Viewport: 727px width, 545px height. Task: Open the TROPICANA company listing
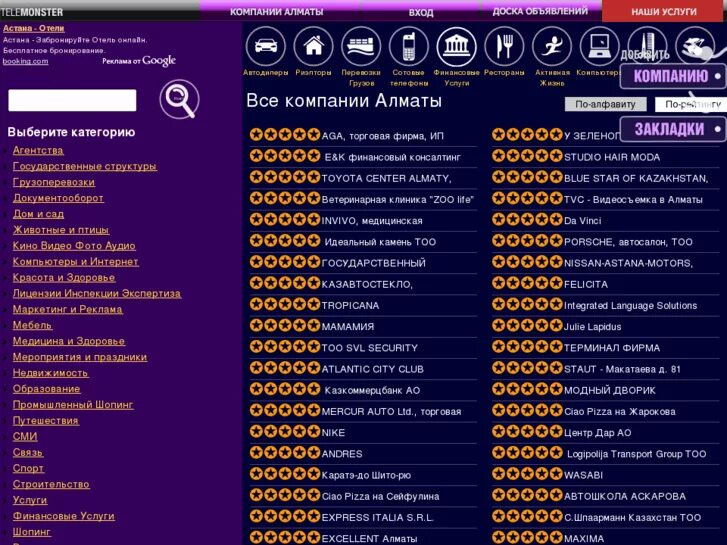[x=351, y=306]
